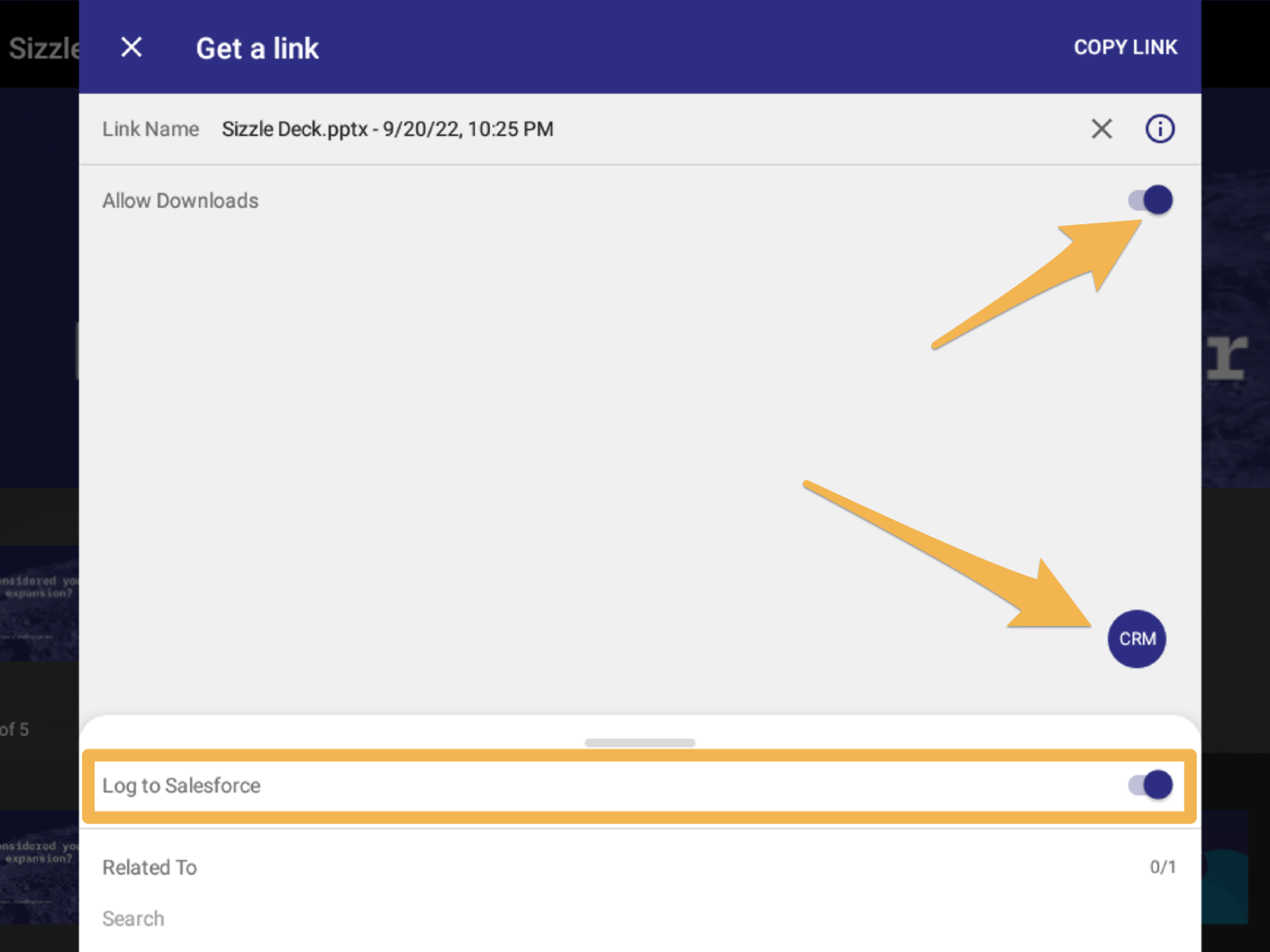Click the Link Name label
The width and height of the screenshot is (1270, 952).
150,129
